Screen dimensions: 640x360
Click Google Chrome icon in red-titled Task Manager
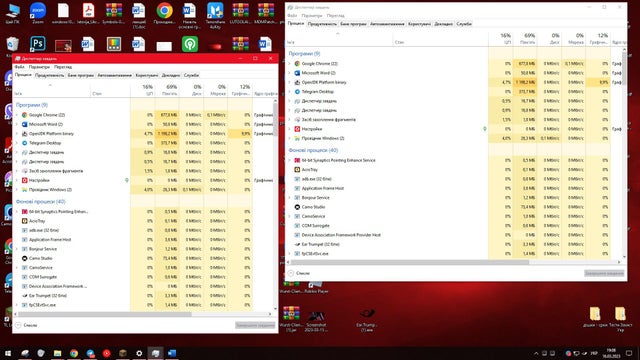point(24,115)
